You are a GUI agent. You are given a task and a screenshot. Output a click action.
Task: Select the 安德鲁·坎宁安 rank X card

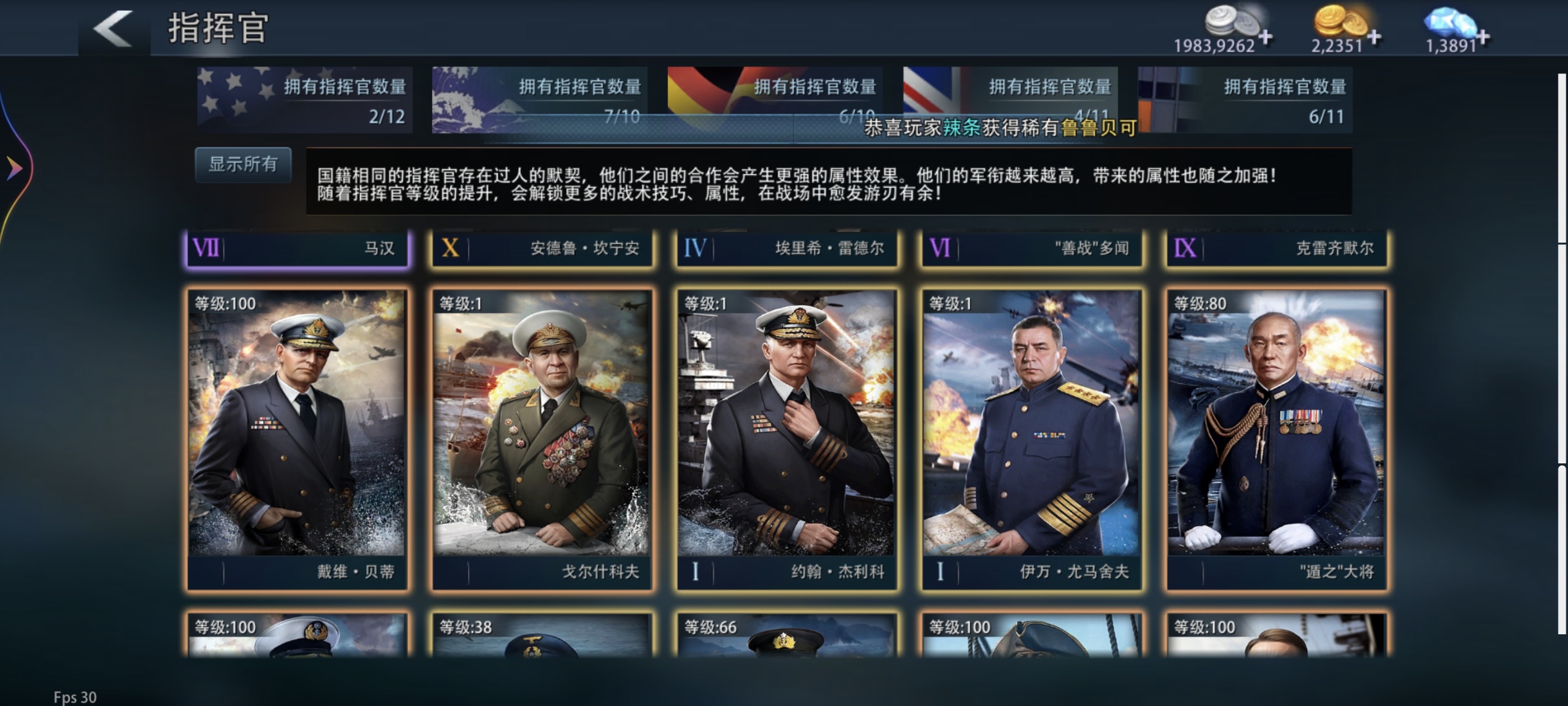542,249
